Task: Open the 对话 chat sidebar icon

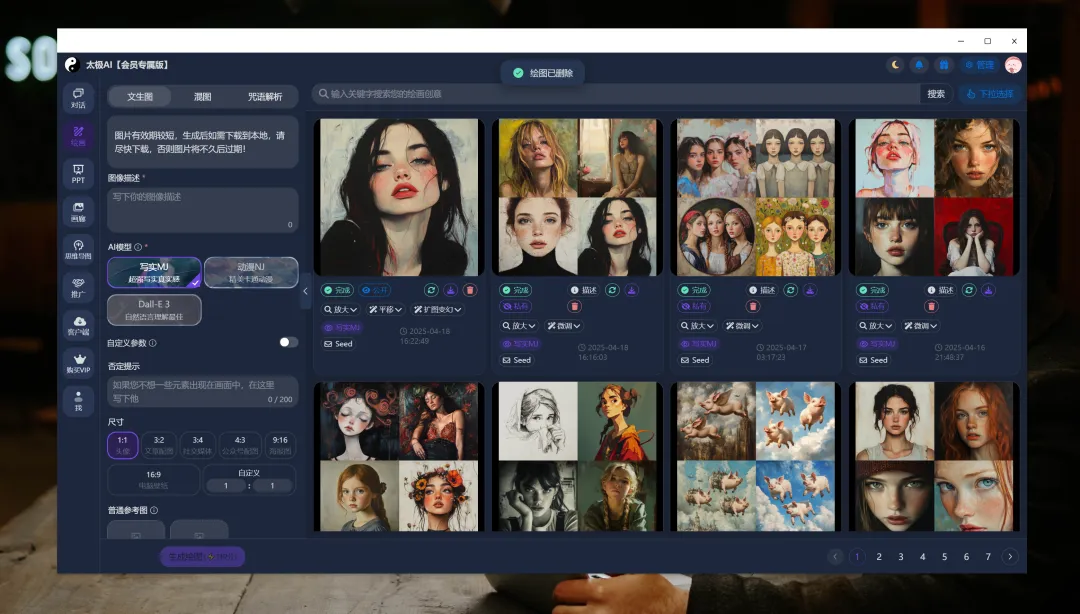Action: pos(78,98)
